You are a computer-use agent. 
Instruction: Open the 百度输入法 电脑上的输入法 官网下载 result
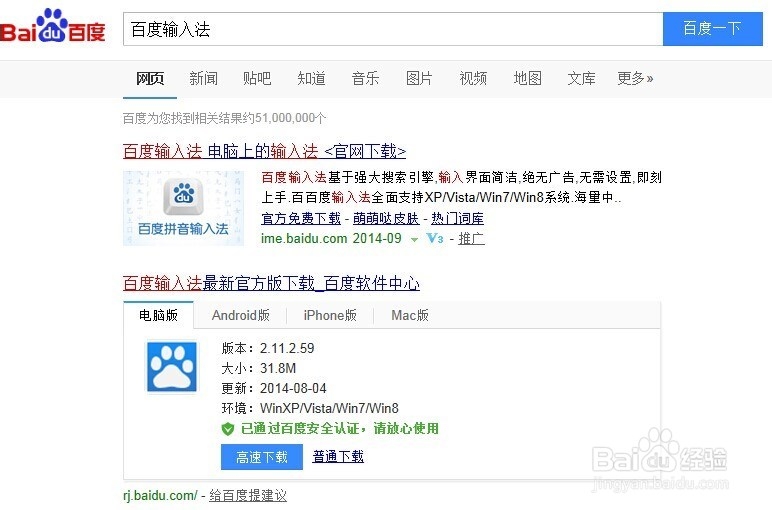point(264,151)
